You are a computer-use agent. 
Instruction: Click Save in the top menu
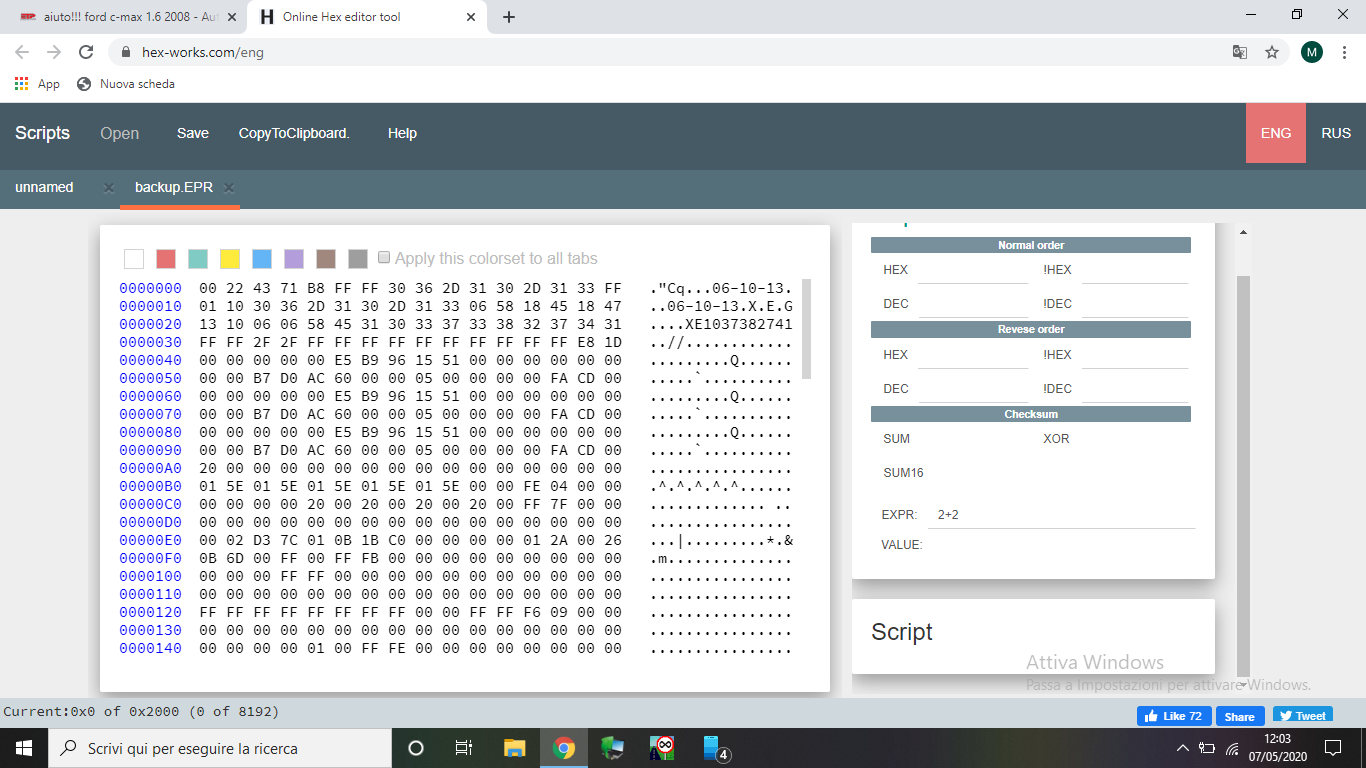pos(193,133)
